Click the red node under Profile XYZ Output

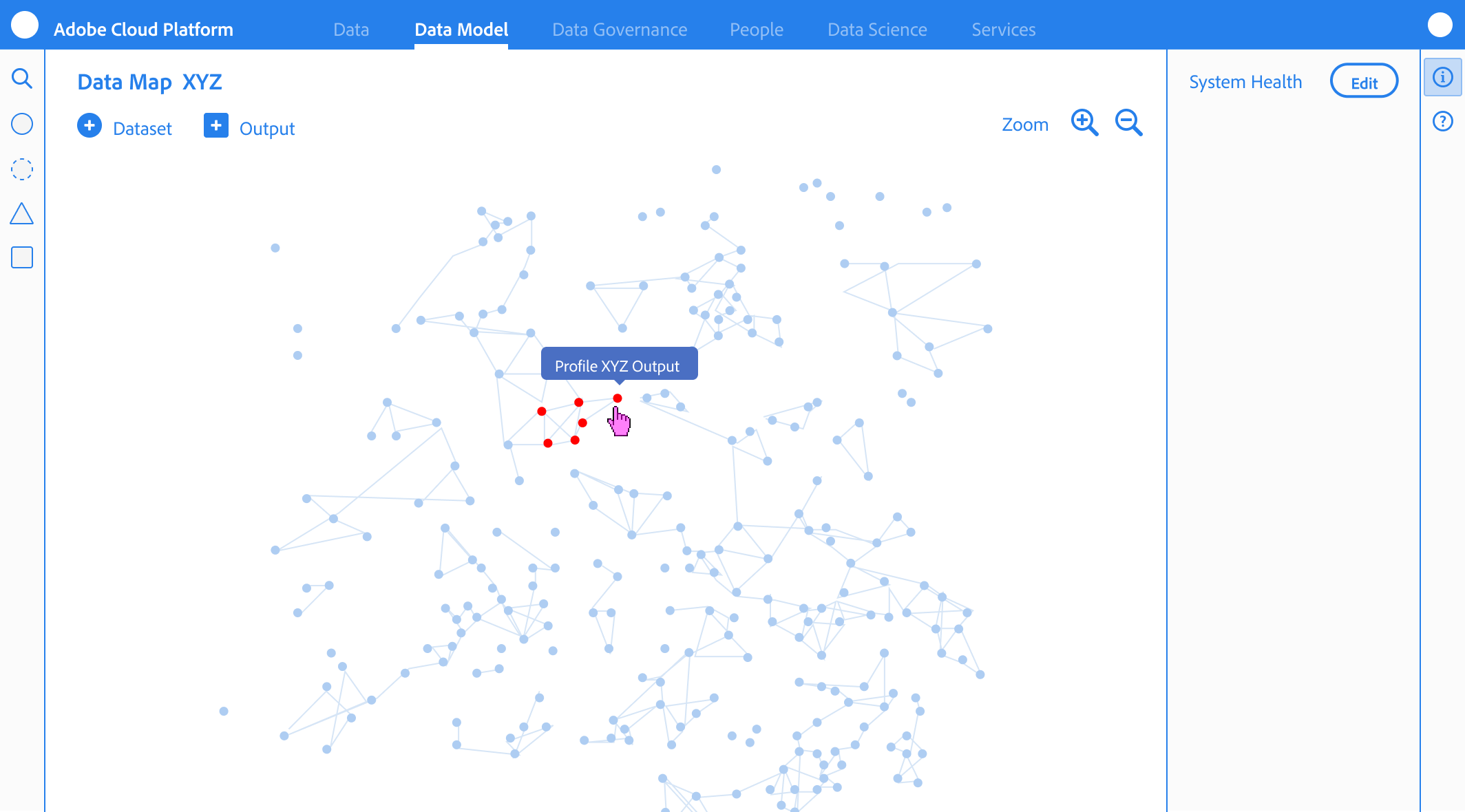click(x=618, y=398)
